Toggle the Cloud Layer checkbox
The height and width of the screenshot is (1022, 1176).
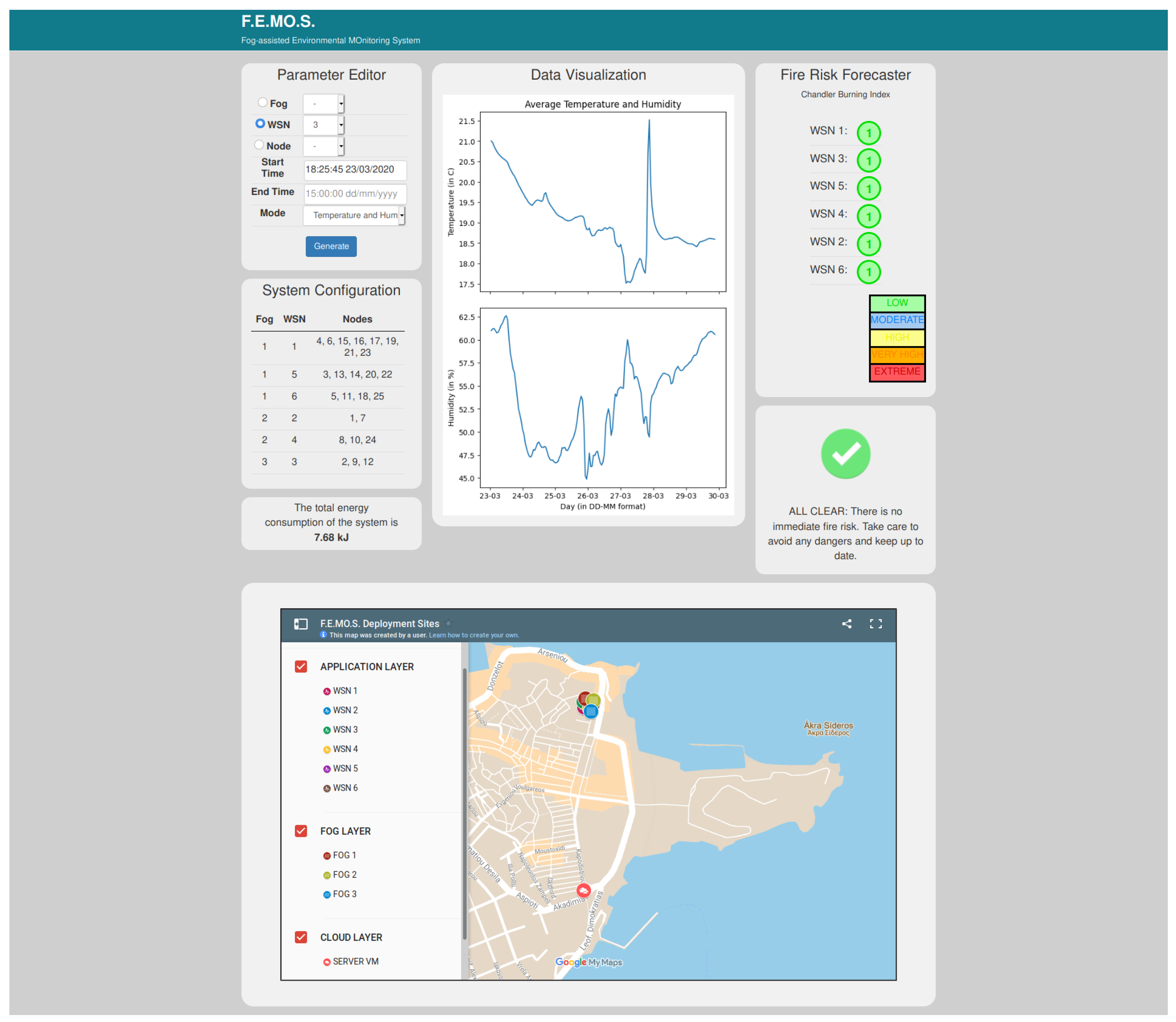[301, 937]
